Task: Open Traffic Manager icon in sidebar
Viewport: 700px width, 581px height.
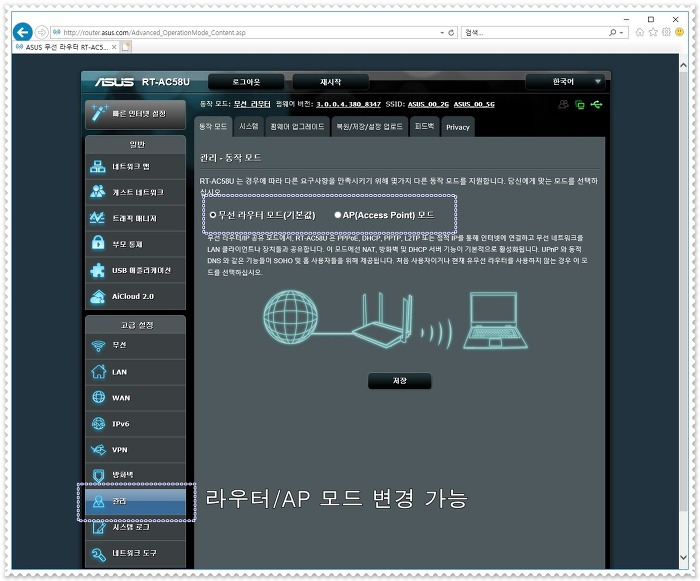Action: [x=98, y=218]
